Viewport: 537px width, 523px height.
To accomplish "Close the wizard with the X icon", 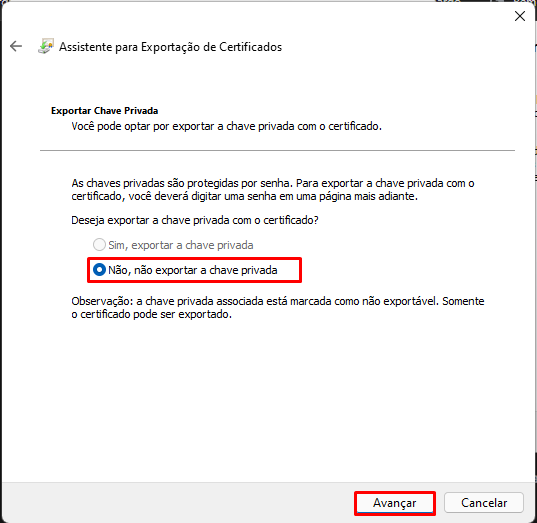I will (x=520, y=16).
